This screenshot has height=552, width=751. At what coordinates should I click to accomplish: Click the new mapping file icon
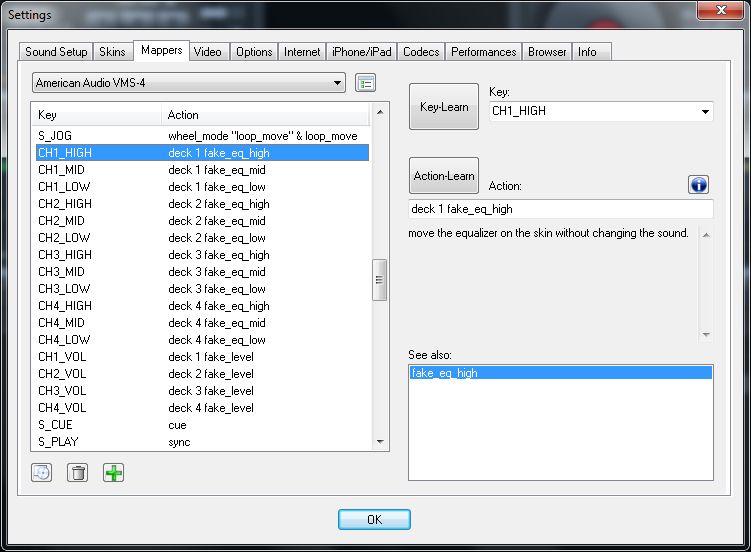pos(41,473)
